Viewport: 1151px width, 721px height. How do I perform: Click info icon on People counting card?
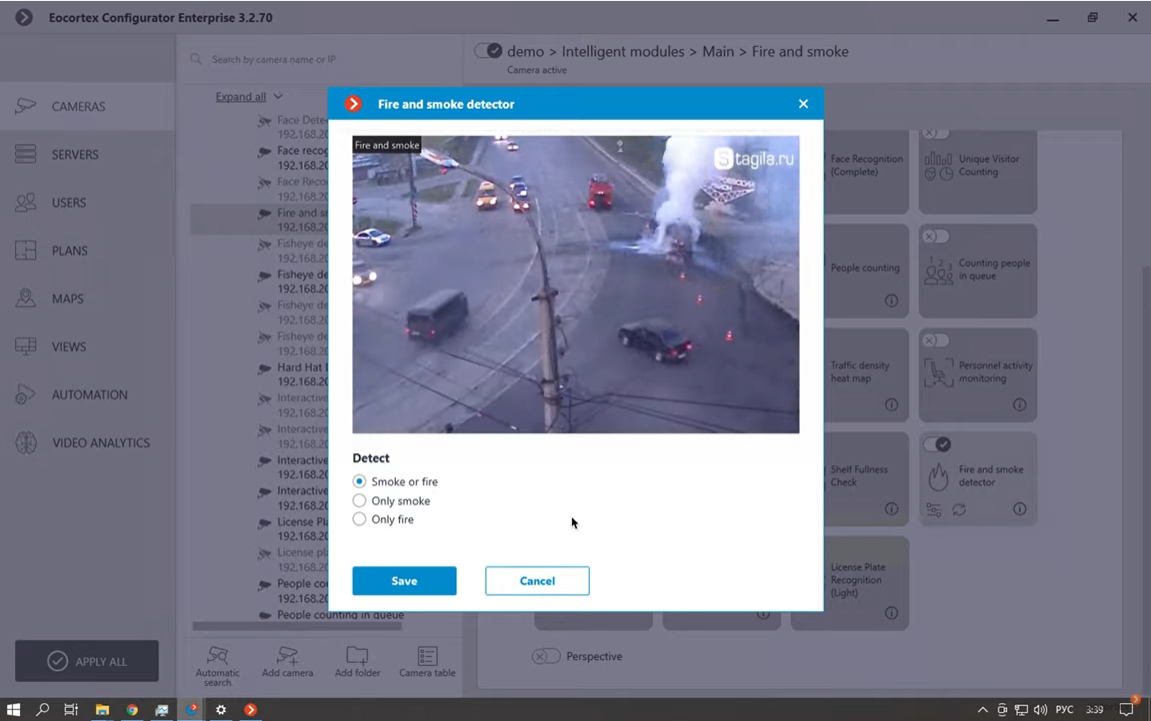pyautogui.click(x=891, y=300)
